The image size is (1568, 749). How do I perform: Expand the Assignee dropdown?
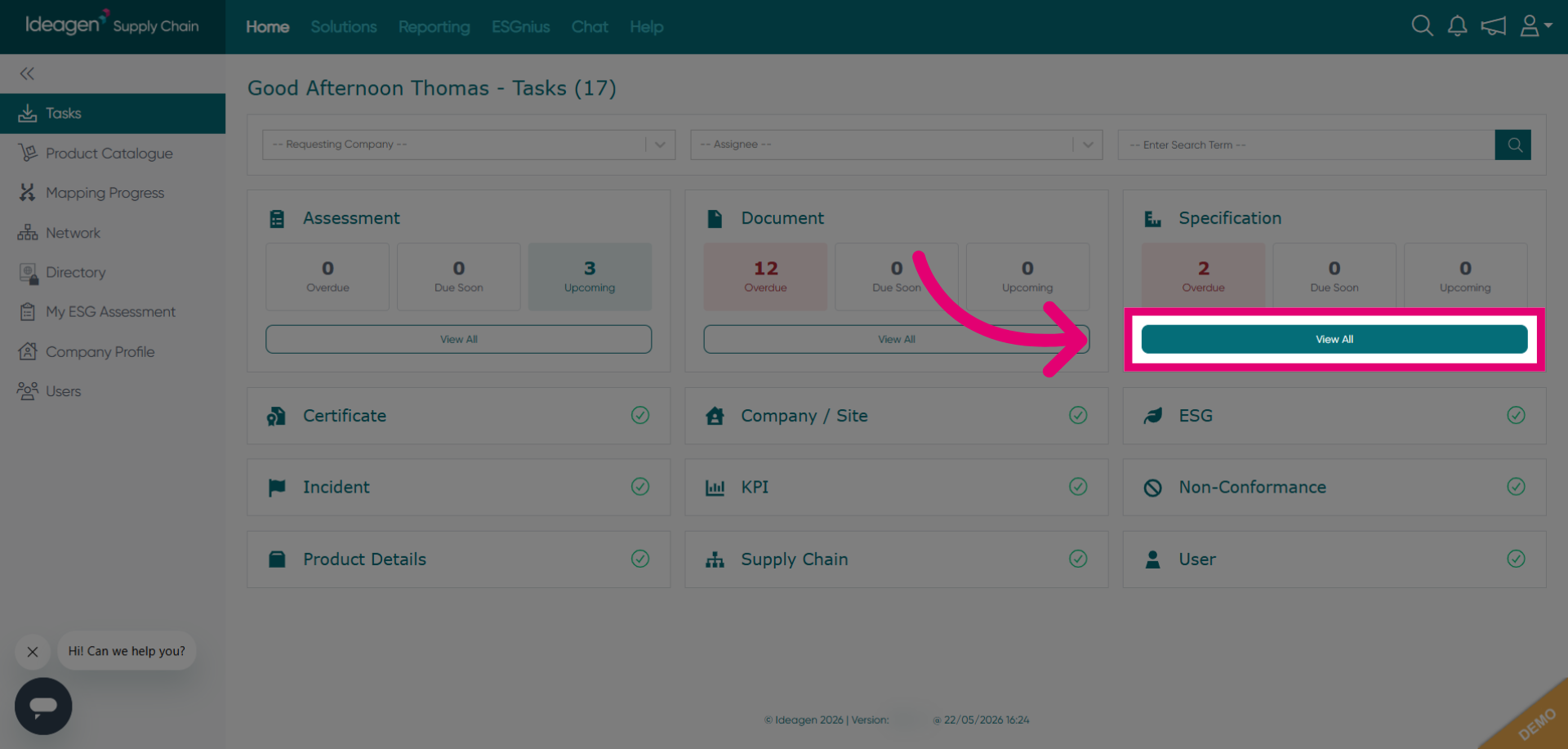897,145
